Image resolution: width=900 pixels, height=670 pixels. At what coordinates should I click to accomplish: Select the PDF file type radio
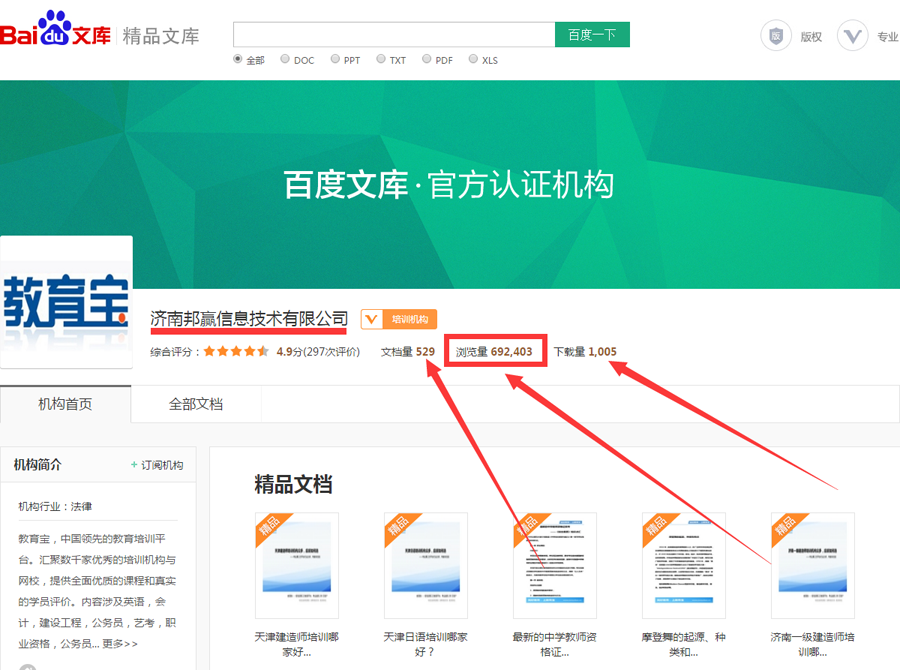[426, 59]
